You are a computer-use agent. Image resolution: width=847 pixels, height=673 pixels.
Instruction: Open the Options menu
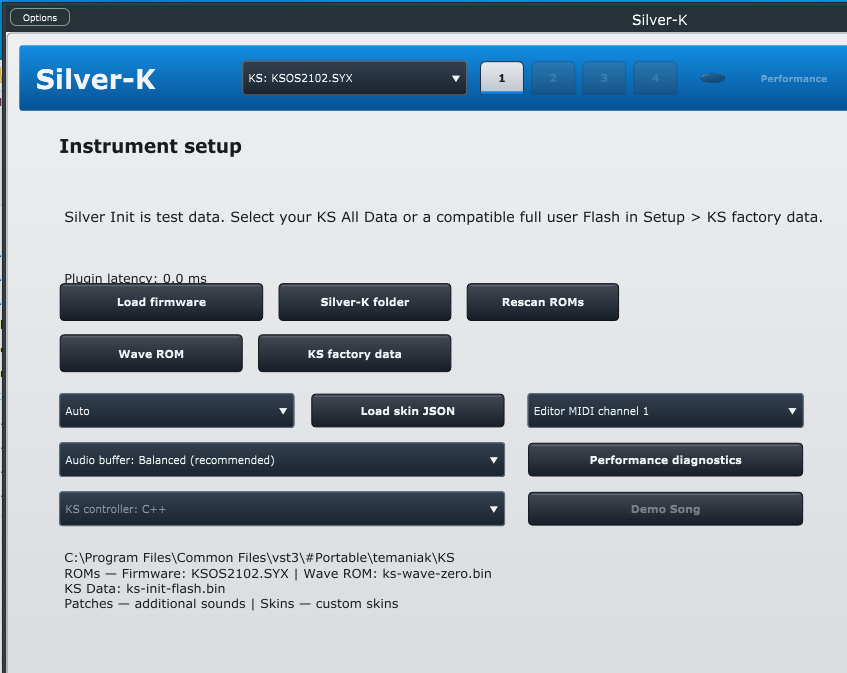click(40, 17)
